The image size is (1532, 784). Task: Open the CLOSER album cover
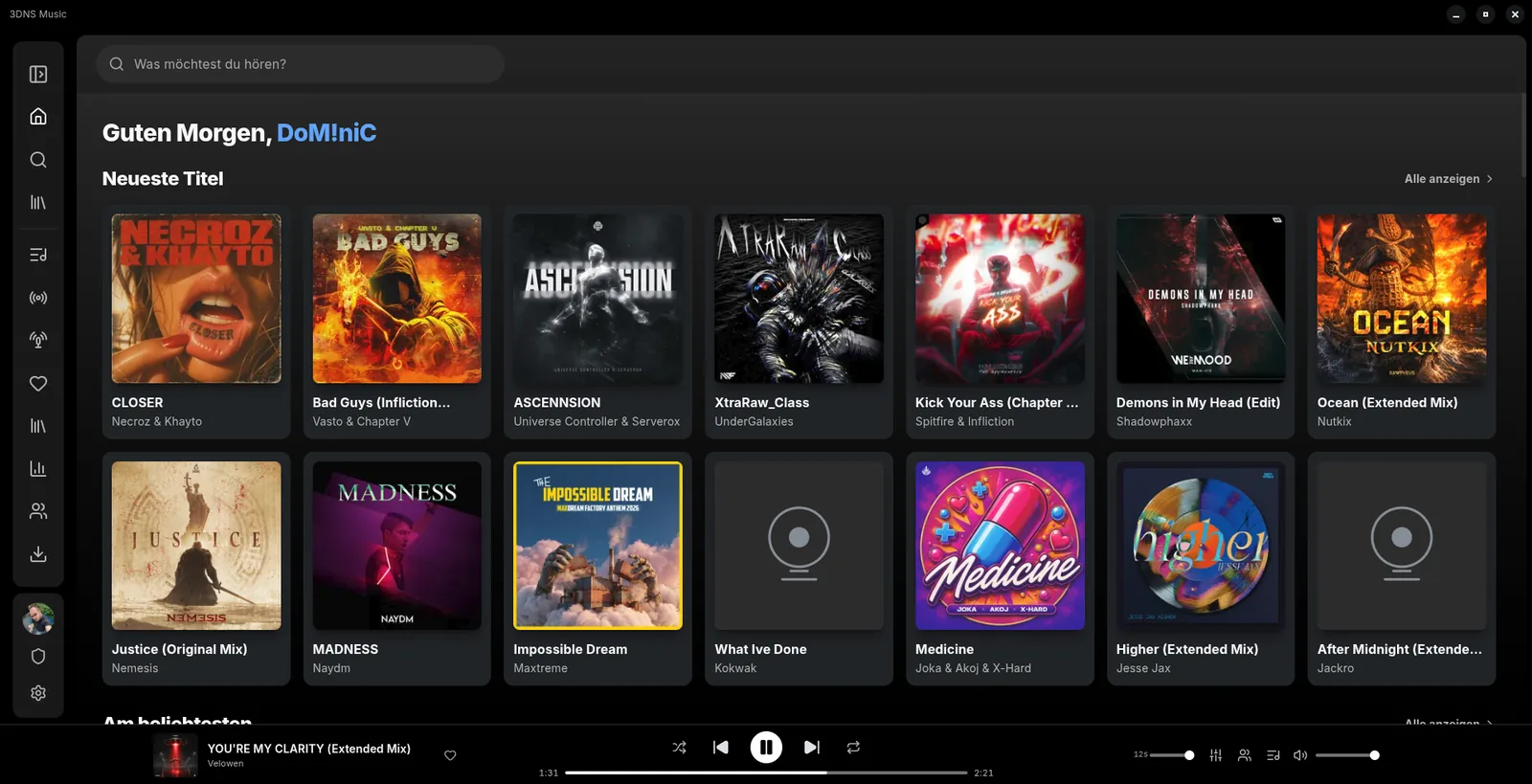pyautogui.click(x=196, y=299)
